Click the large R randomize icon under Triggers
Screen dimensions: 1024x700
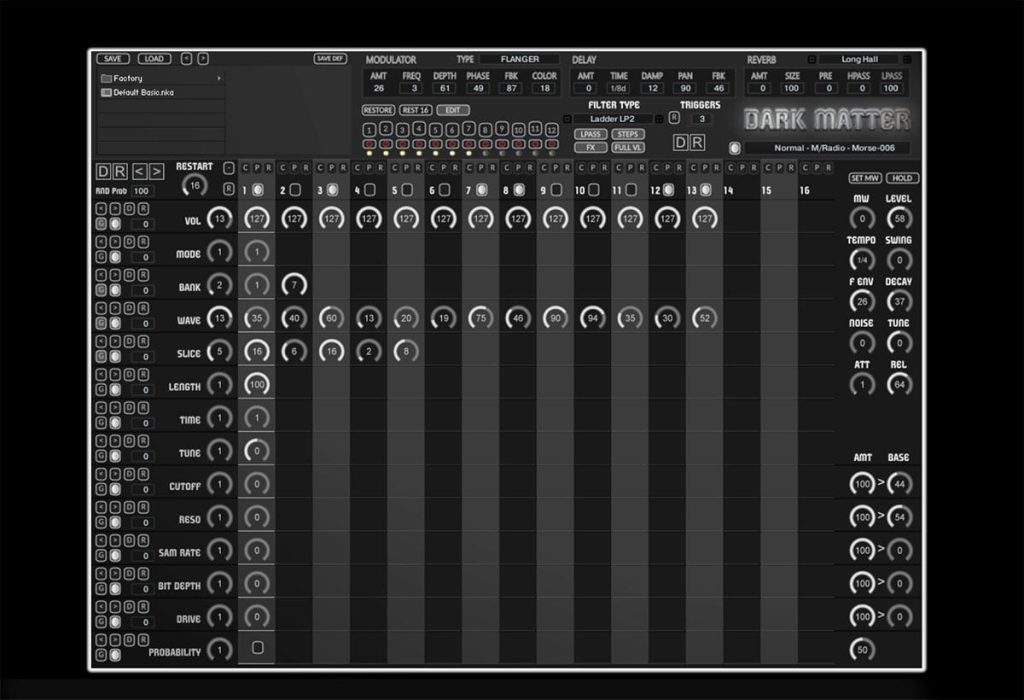pyautogui.click(x=697, y=142)
